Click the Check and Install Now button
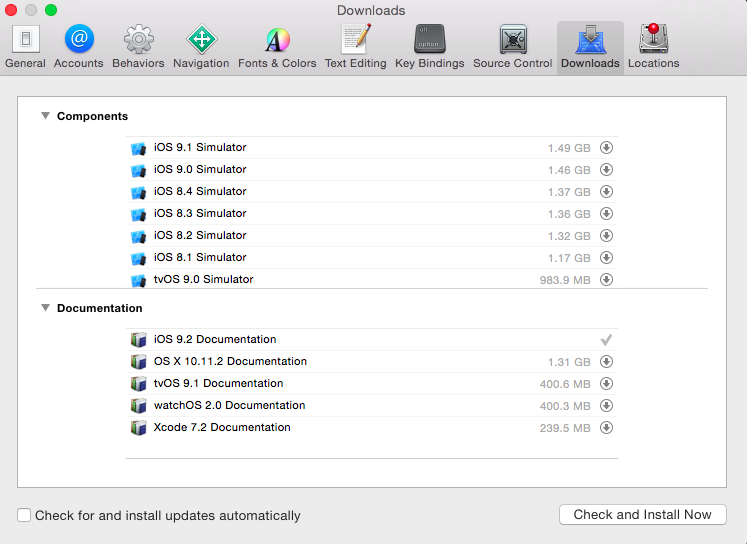 coord(642,514)
